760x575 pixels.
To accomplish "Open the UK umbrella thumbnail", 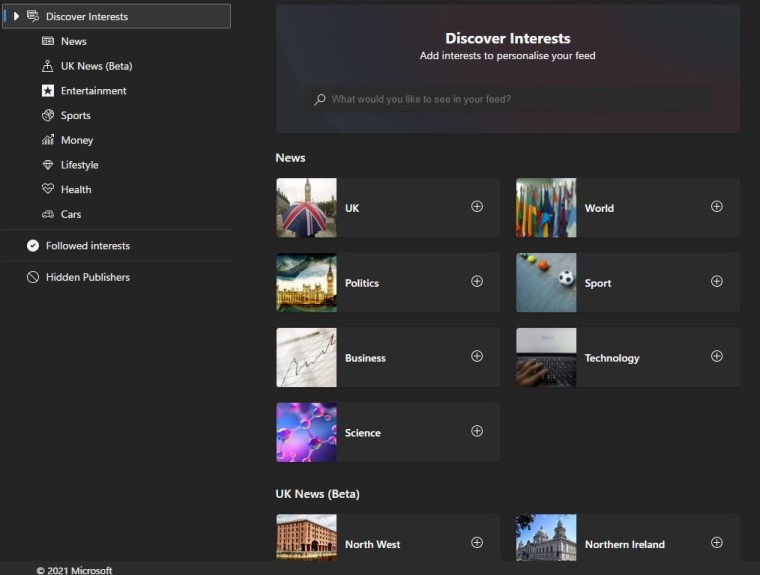I will (x=306, y=208).
